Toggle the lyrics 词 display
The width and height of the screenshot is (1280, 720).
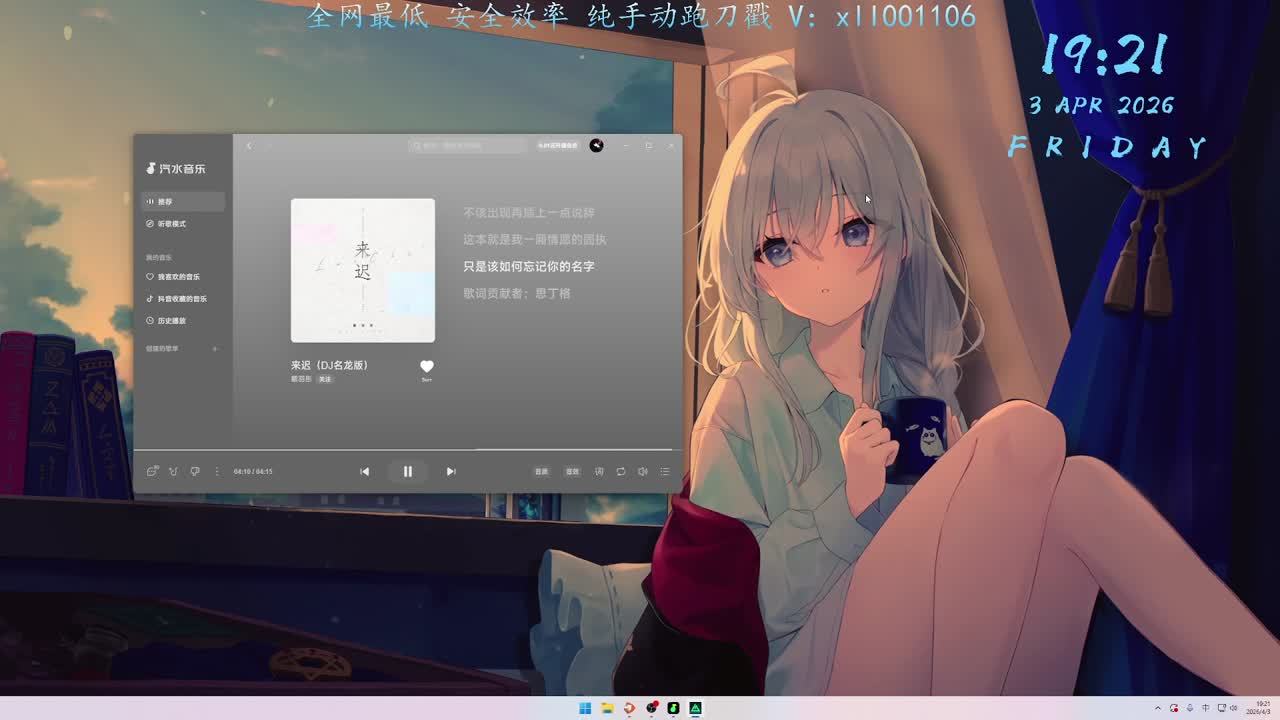pos(599,471)
